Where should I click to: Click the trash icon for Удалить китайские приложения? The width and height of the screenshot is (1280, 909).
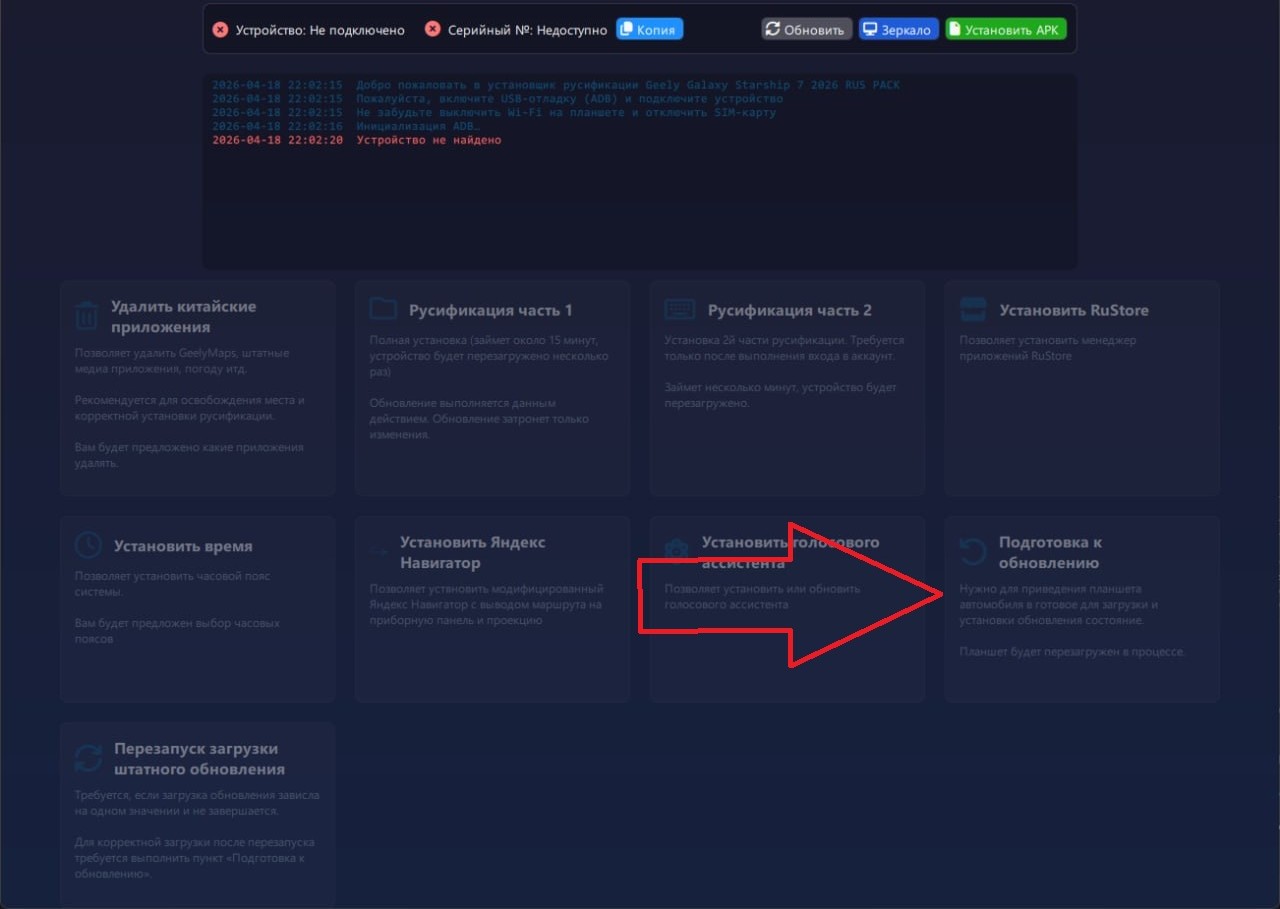point(87,315)
